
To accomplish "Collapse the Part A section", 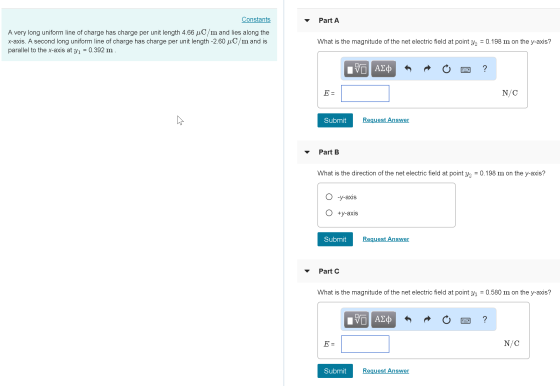I will point(307,20).
